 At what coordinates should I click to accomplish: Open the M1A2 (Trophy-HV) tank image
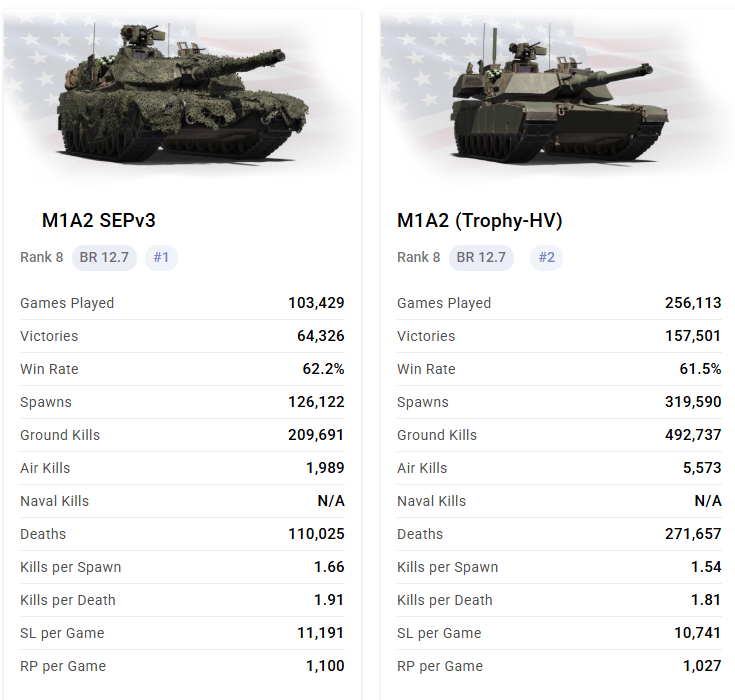[558, 94]
